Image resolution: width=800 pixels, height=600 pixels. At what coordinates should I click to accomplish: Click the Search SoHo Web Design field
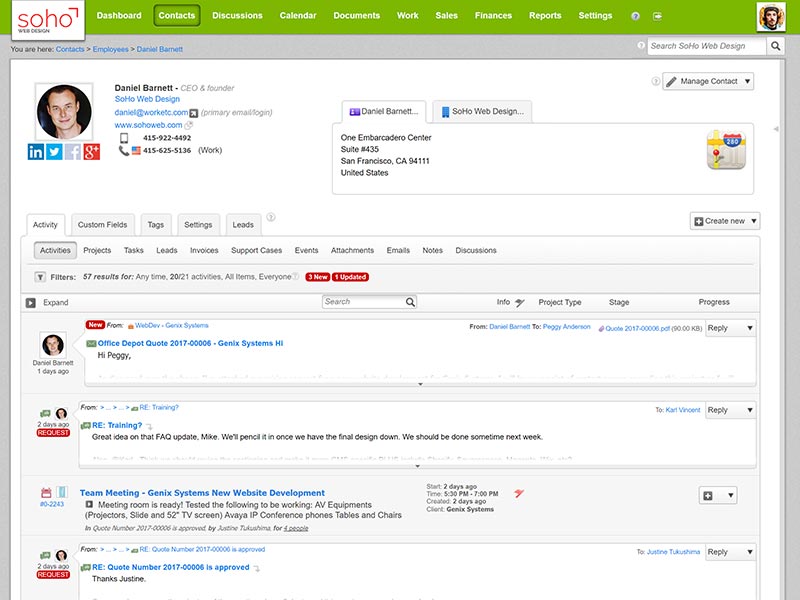pos(705,46)
